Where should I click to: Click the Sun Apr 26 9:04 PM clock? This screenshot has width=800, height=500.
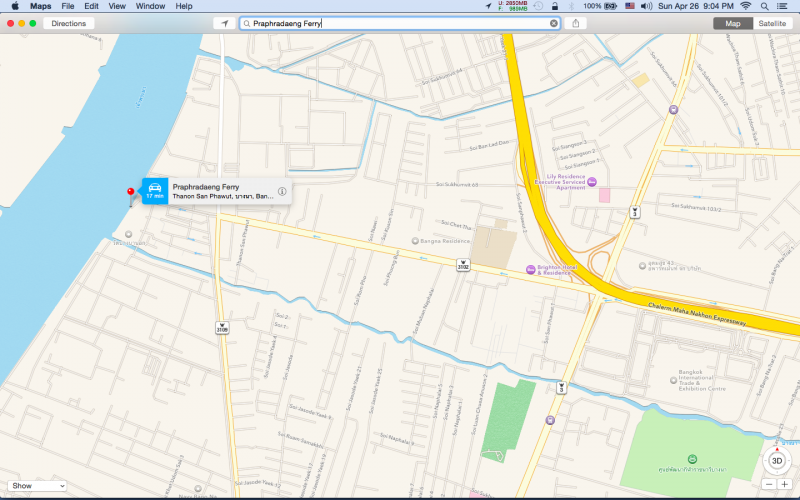tap(695, 6)
